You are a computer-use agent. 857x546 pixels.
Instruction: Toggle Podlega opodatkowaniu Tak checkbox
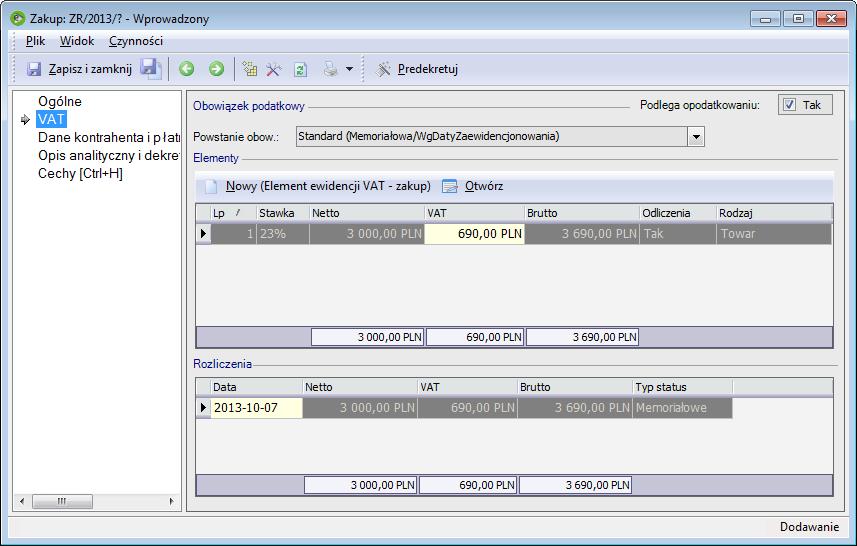[x=789, y=104]
